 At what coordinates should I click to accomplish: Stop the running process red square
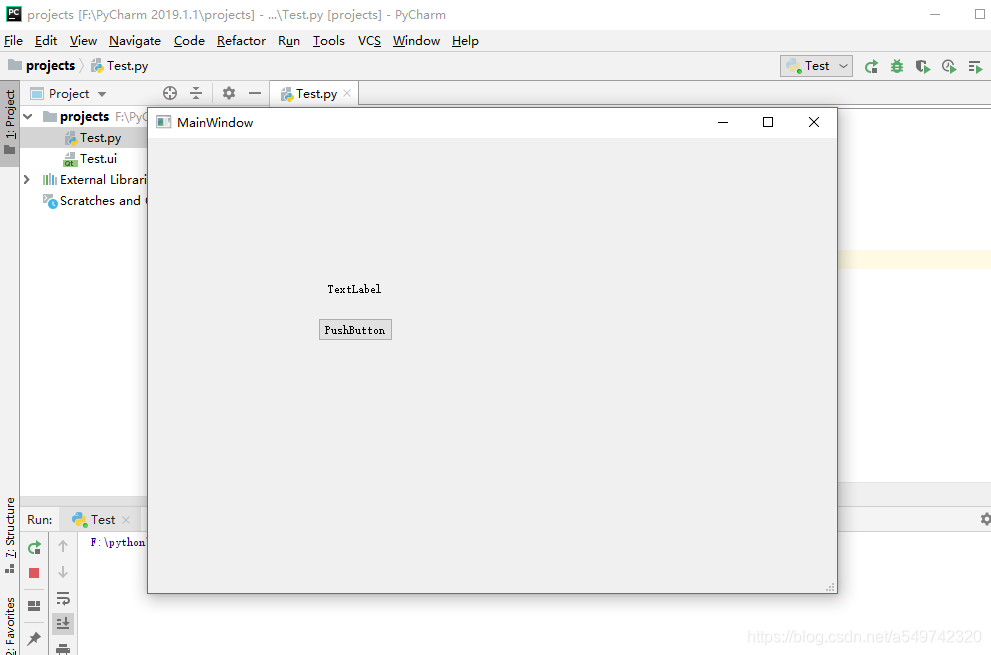click(x=34, y=573)
